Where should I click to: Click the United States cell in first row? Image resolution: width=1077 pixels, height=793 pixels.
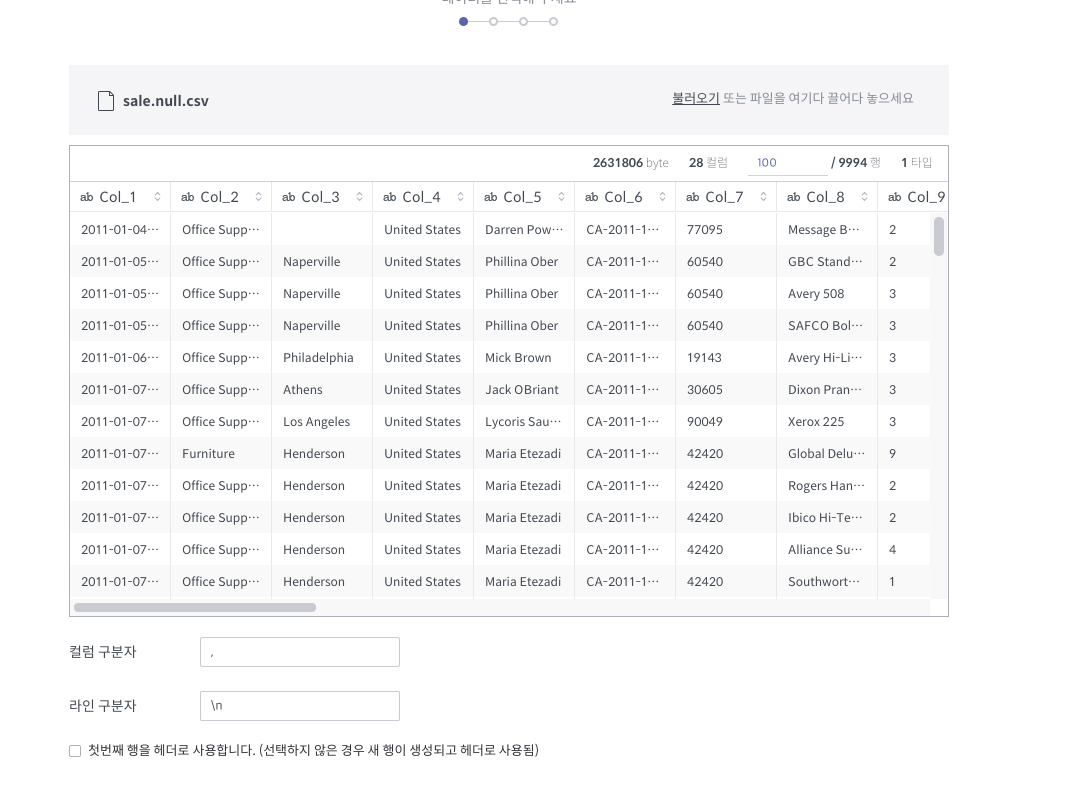[x=422, y=229]
